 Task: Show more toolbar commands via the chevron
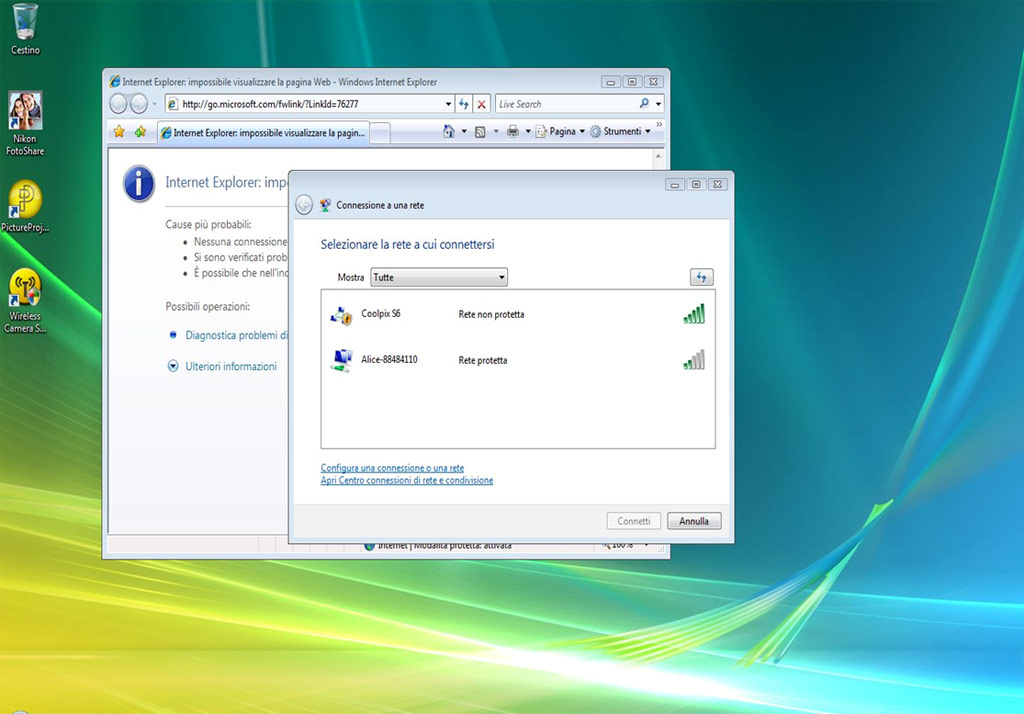pyautogui.click(x=659, y=124)
